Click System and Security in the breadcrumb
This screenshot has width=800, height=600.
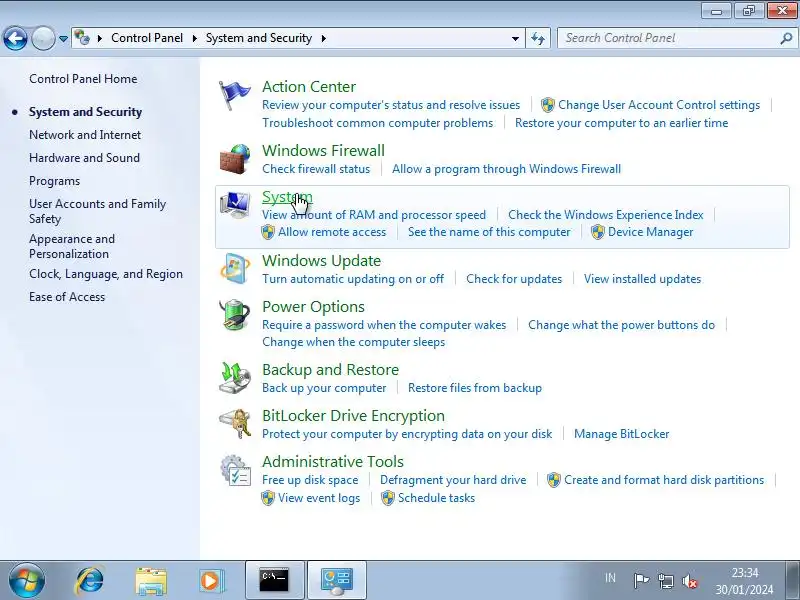point(259,38)
